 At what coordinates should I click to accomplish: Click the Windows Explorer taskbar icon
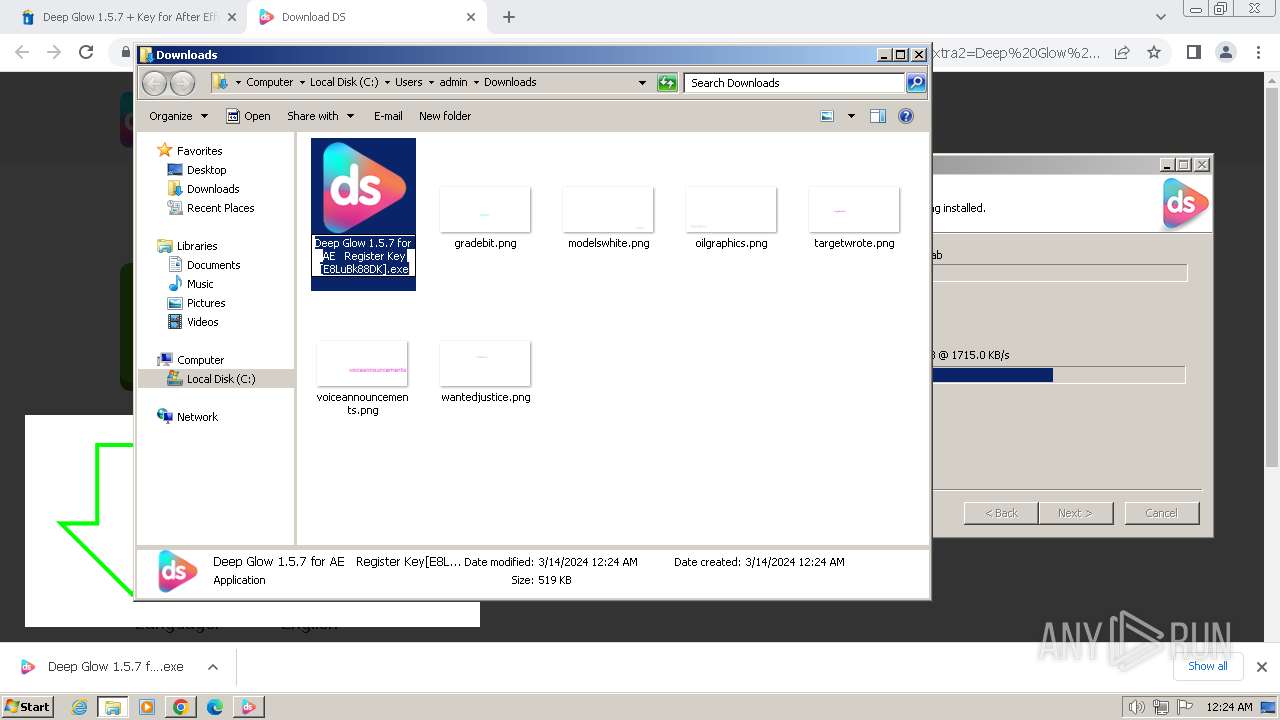(x=113, y=707)
